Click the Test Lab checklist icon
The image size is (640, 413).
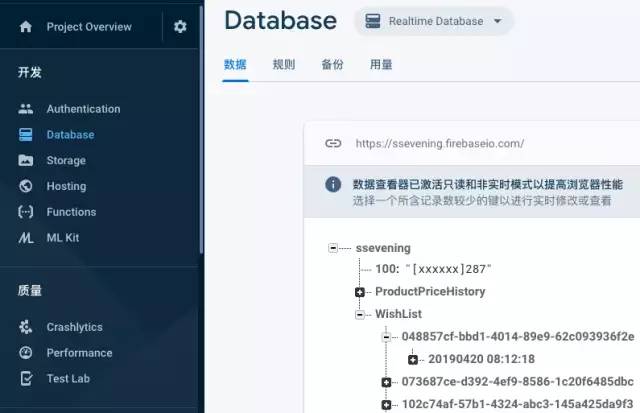click(x=26, y=378)
